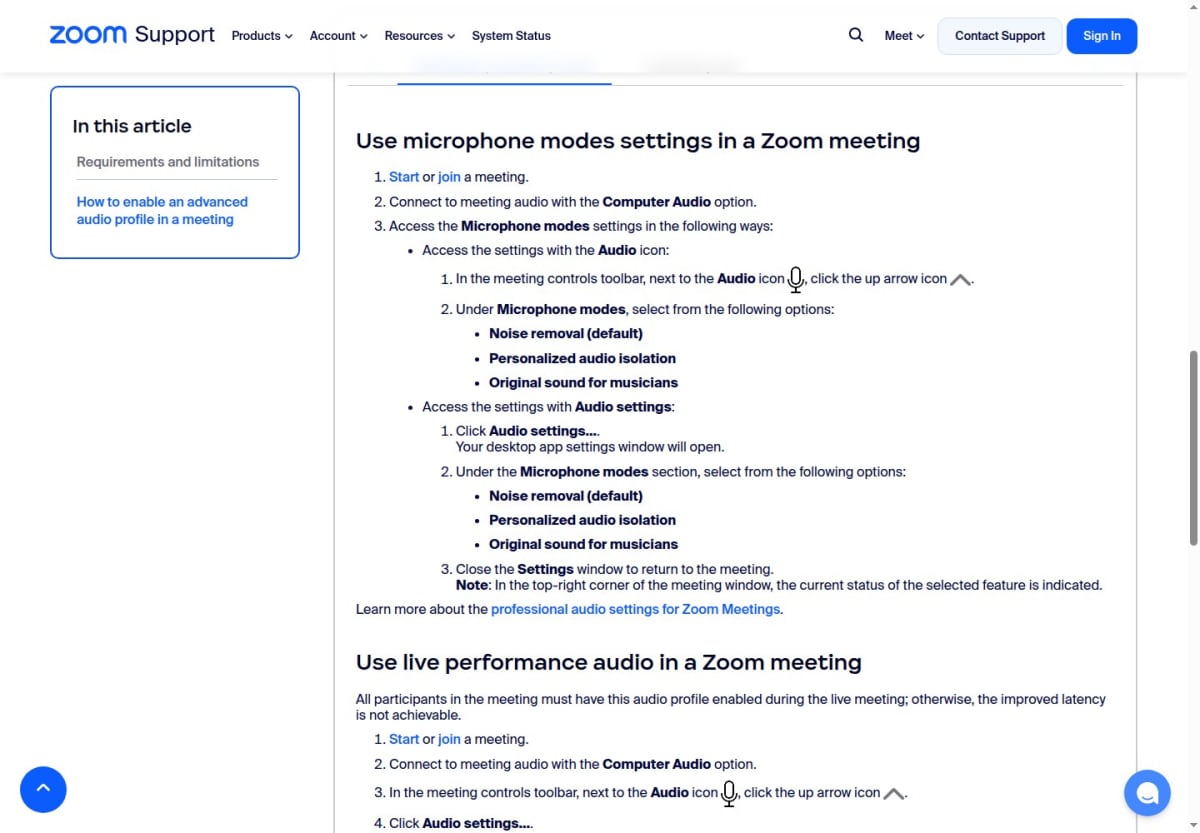Click text Your desktop app settings window will open
Viewport: 1200px width, 833px height.
tap(590, 447)
